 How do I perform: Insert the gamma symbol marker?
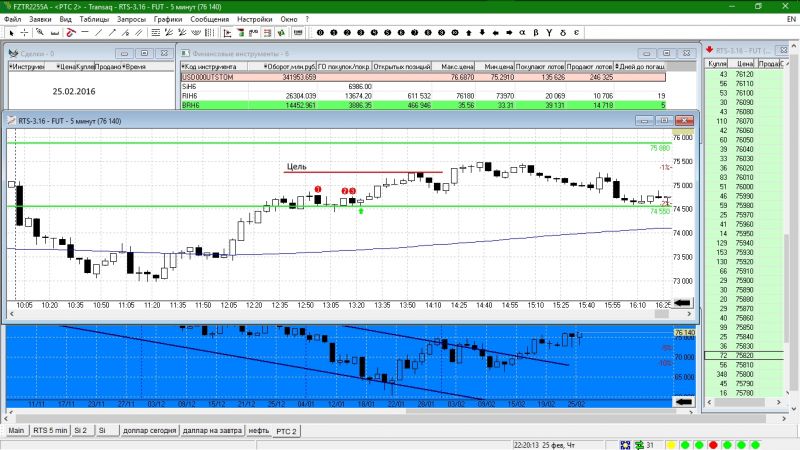point(549,33)
